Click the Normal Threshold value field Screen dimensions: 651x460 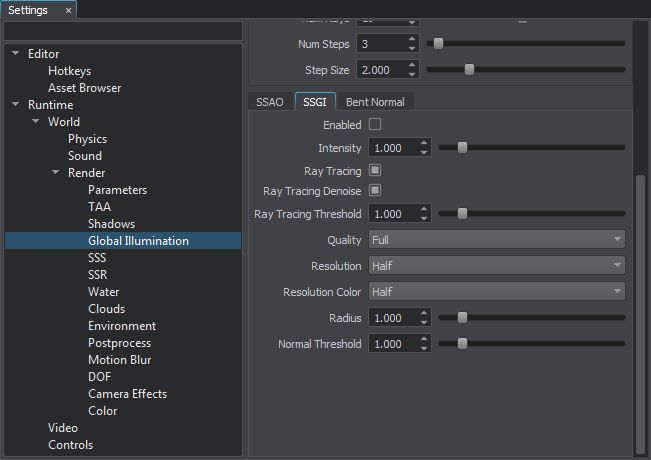pos(392,344)
